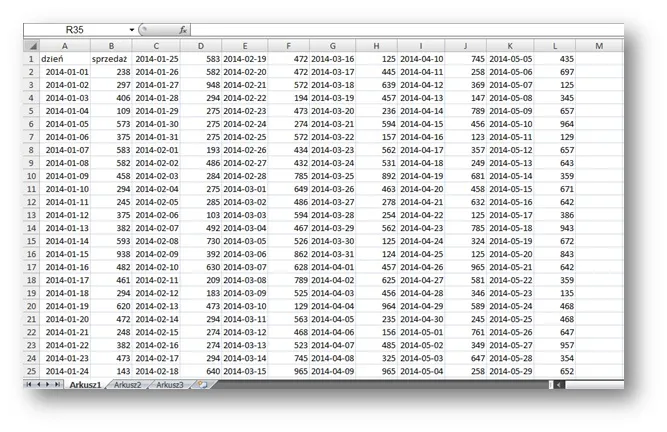Image resolution: width=667 pixels, height=432 pixels.
Task: Click cell with value 103
Action: (x=201, y=215)
